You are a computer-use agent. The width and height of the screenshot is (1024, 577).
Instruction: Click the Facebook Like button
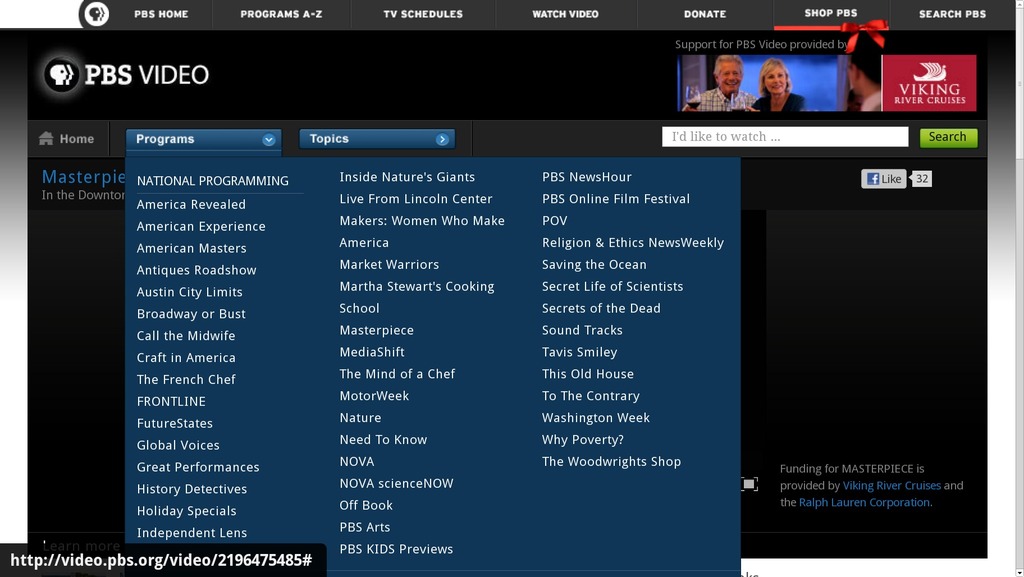tap(884, 179)
